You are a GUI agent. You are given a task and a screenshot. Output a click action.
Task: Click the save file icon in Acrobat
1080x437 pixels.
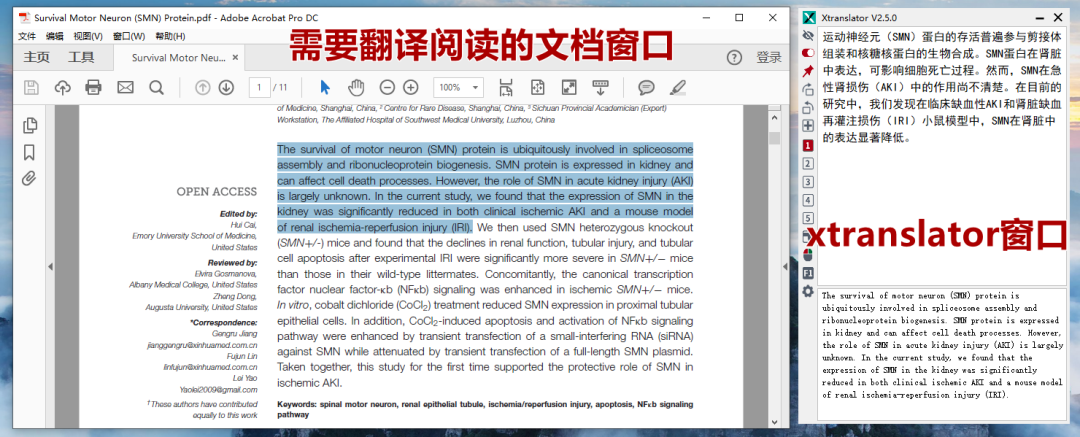pos(31,88)
